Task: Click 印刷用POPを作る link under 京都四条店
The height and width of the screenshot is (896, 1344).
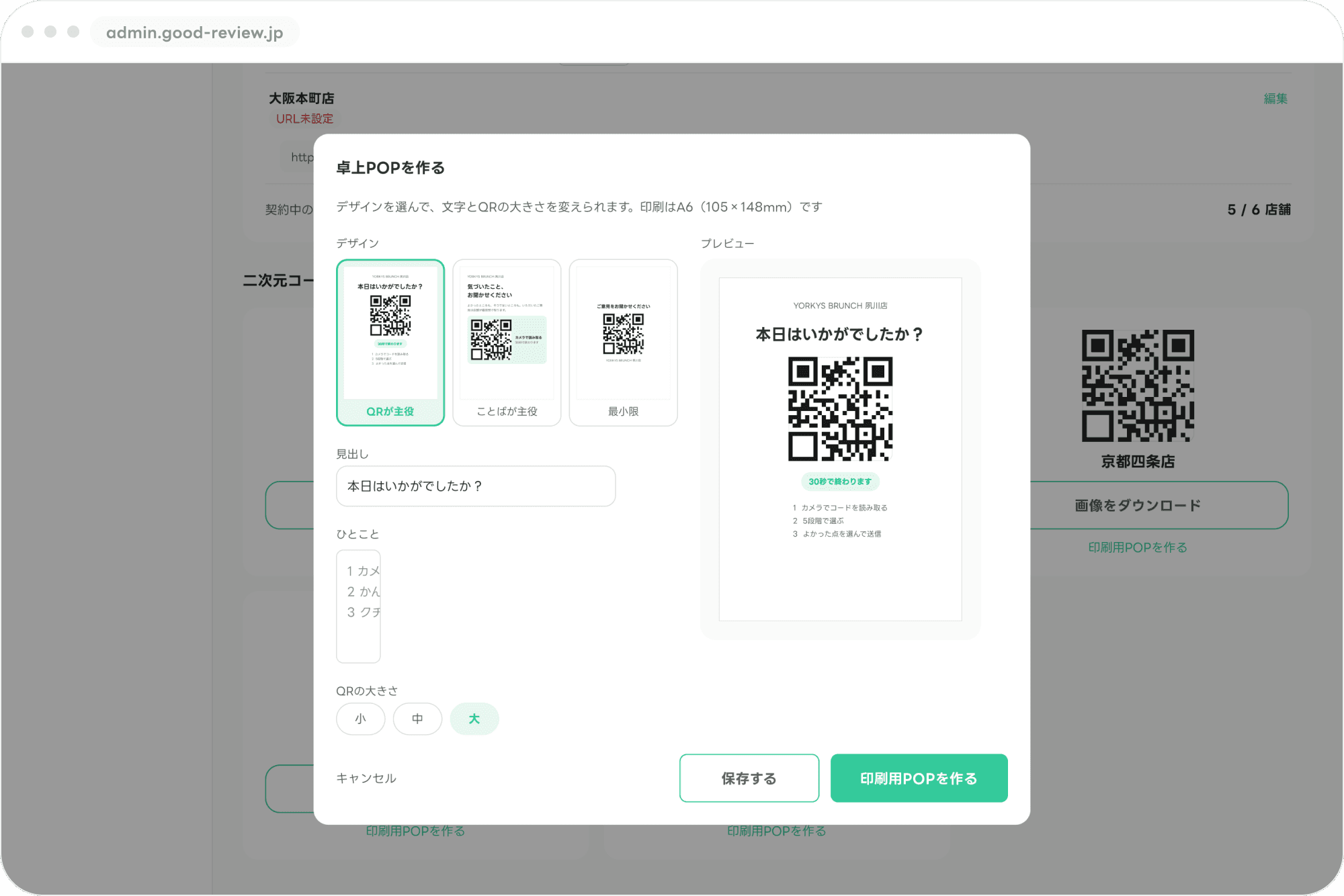Action: pos(1138,548)
